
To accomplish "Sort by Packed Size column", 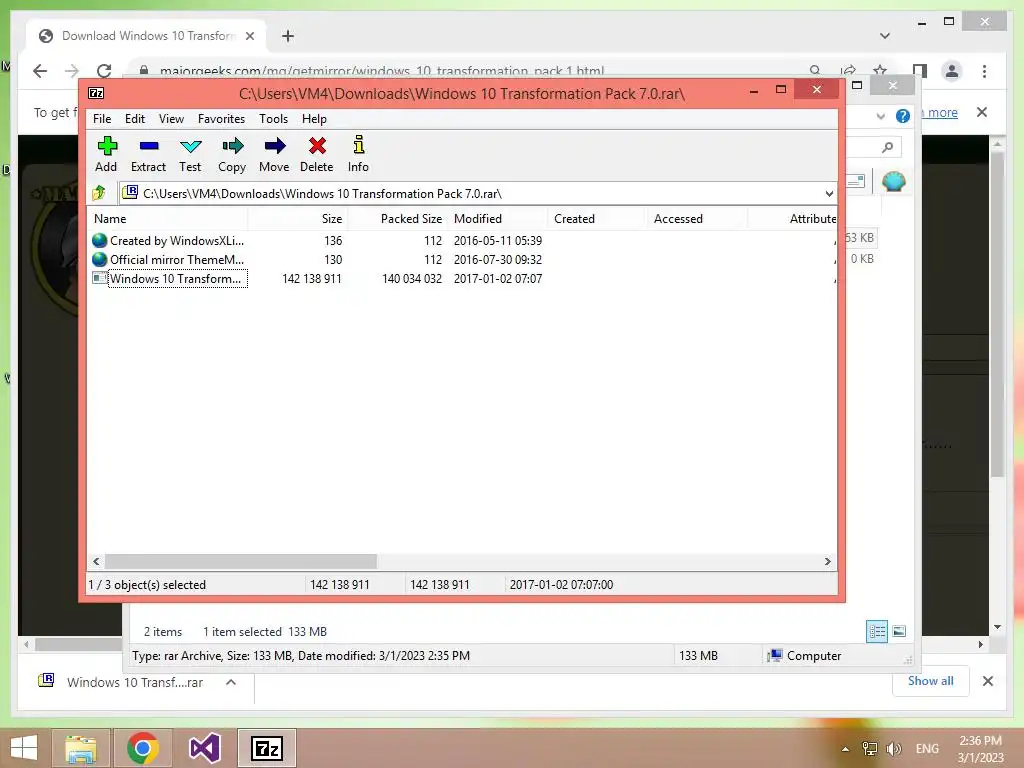I will (x=398, y=219).
